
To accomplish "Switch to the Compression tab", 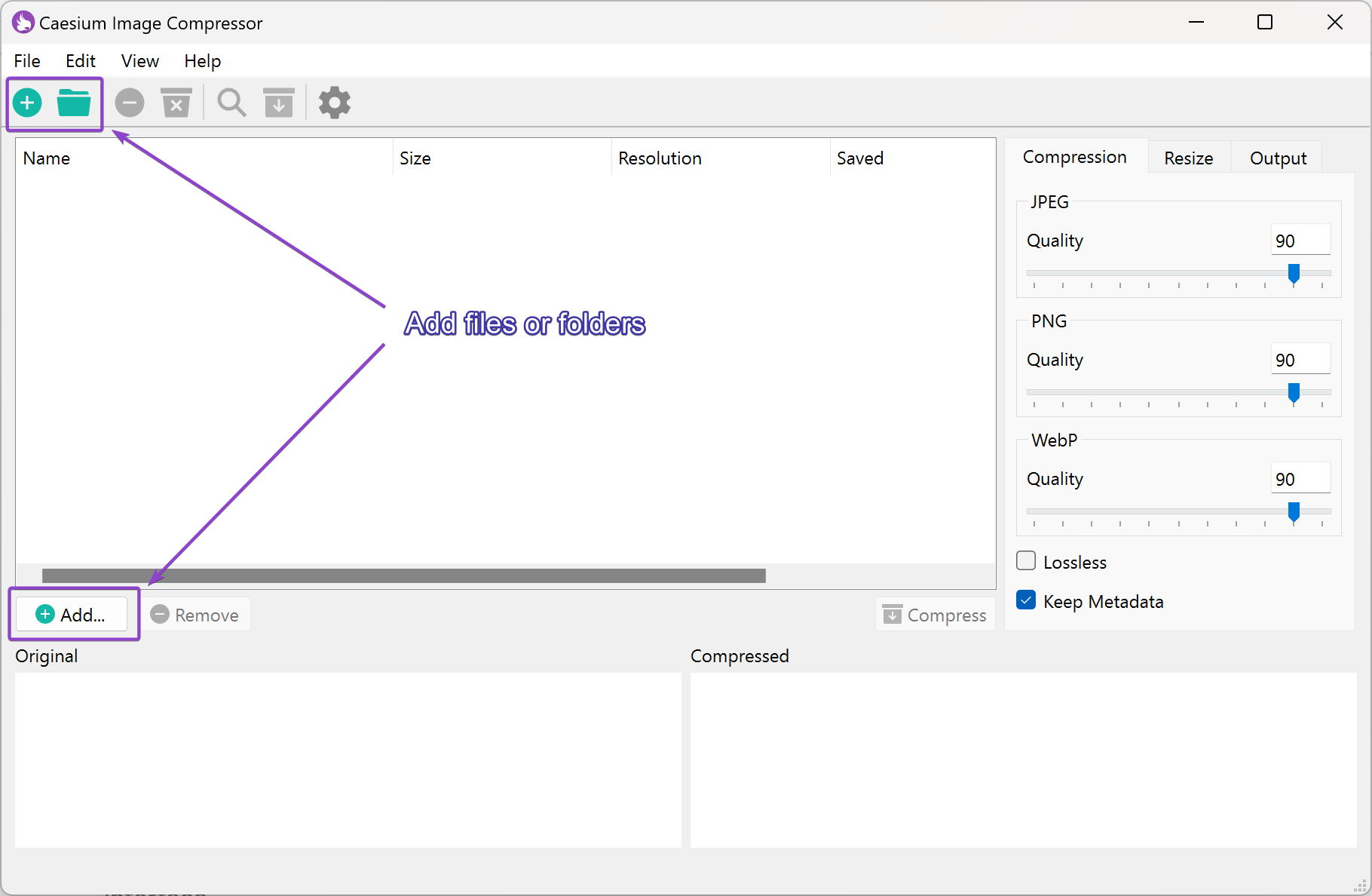I will pos(1075,157).
